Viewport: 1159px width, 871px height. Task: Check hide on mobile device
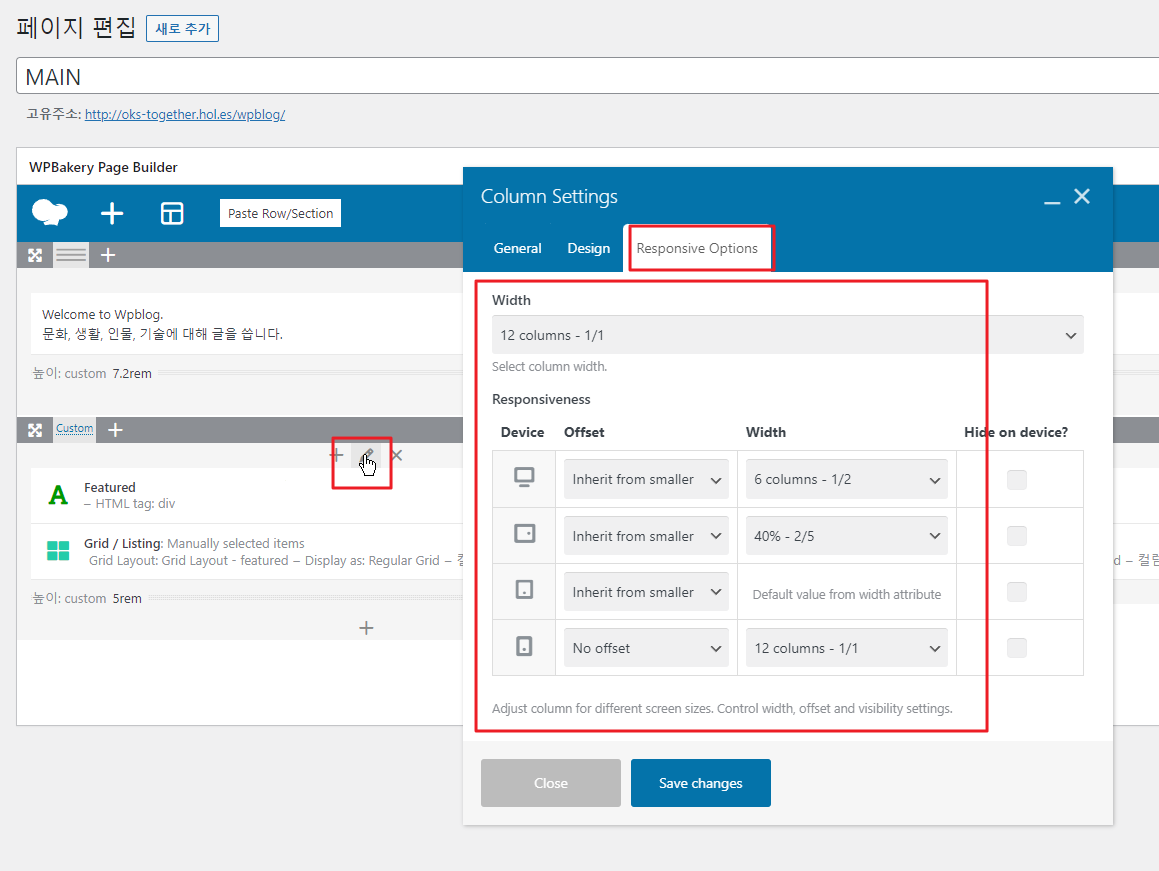coord(1017,648)
